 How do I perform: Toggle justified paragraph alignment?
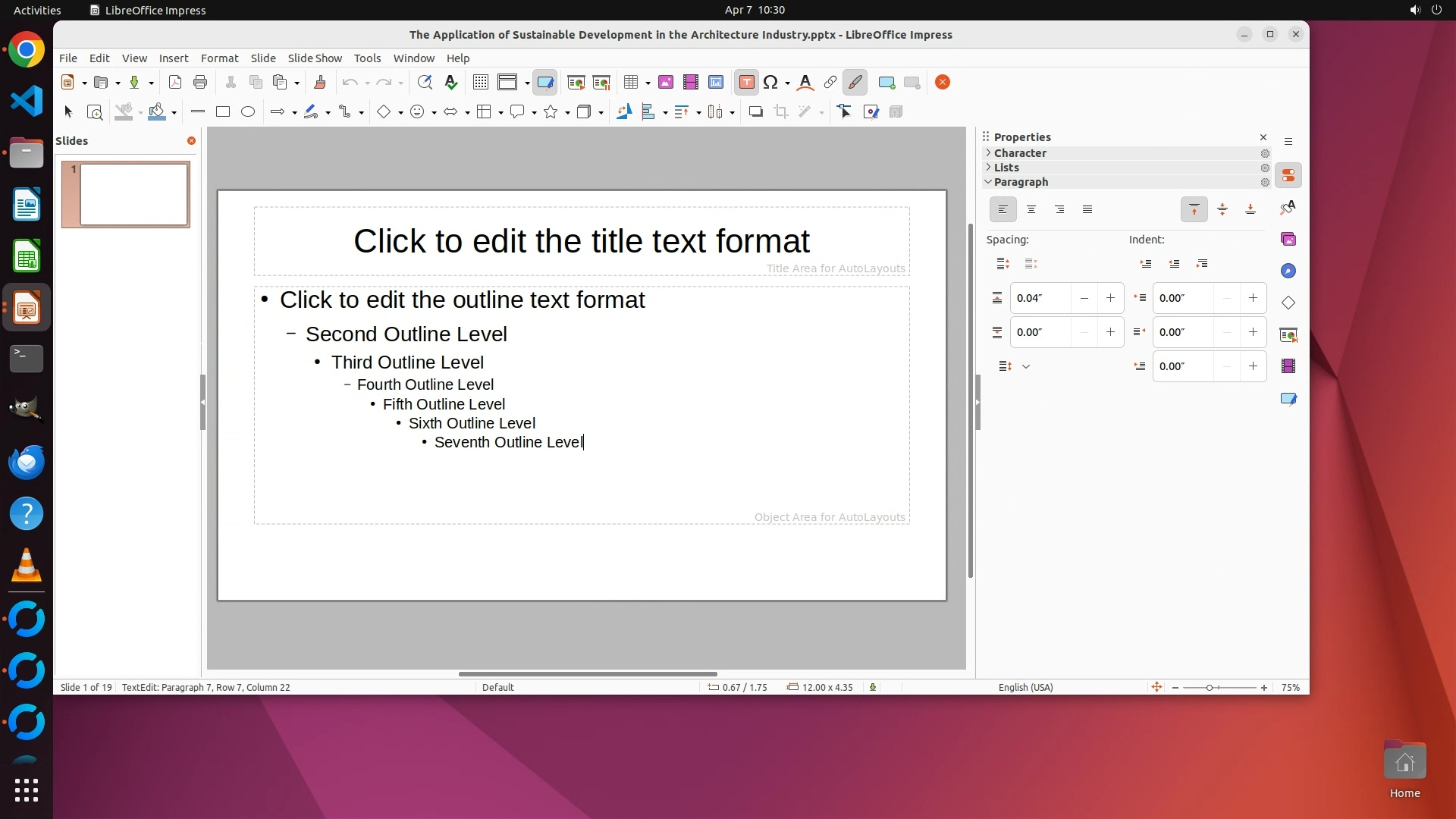1087,209
